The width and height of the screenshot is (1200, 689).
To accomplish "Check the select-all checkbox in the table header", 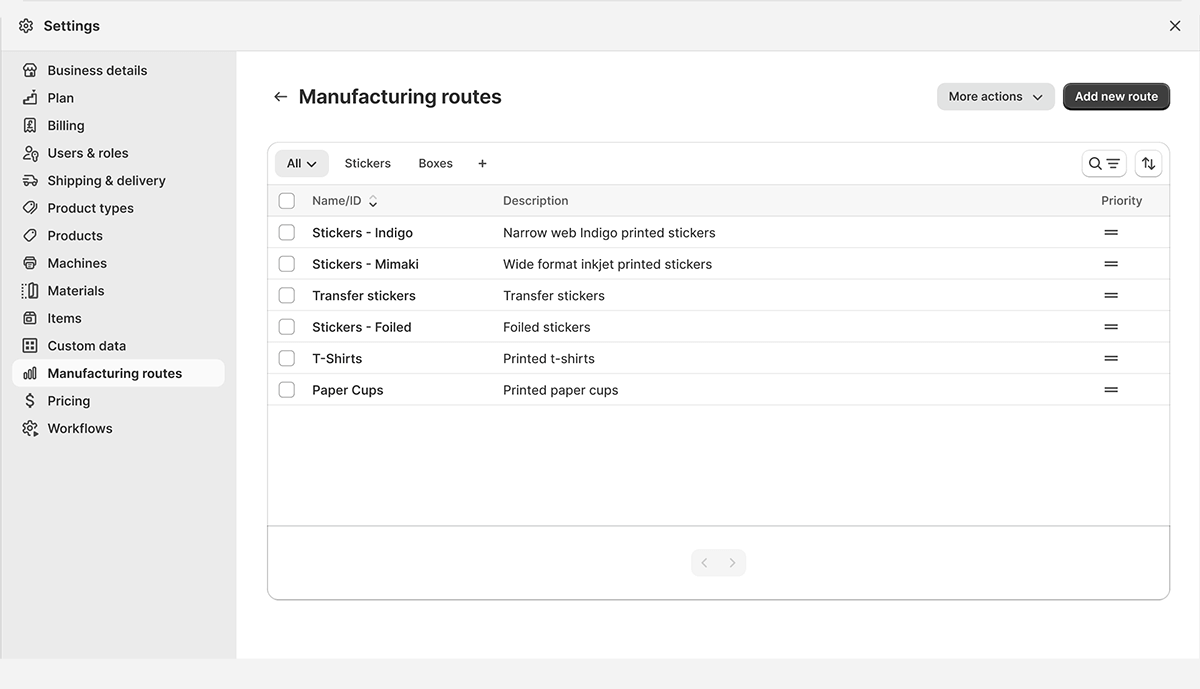I will click(287, 200).
